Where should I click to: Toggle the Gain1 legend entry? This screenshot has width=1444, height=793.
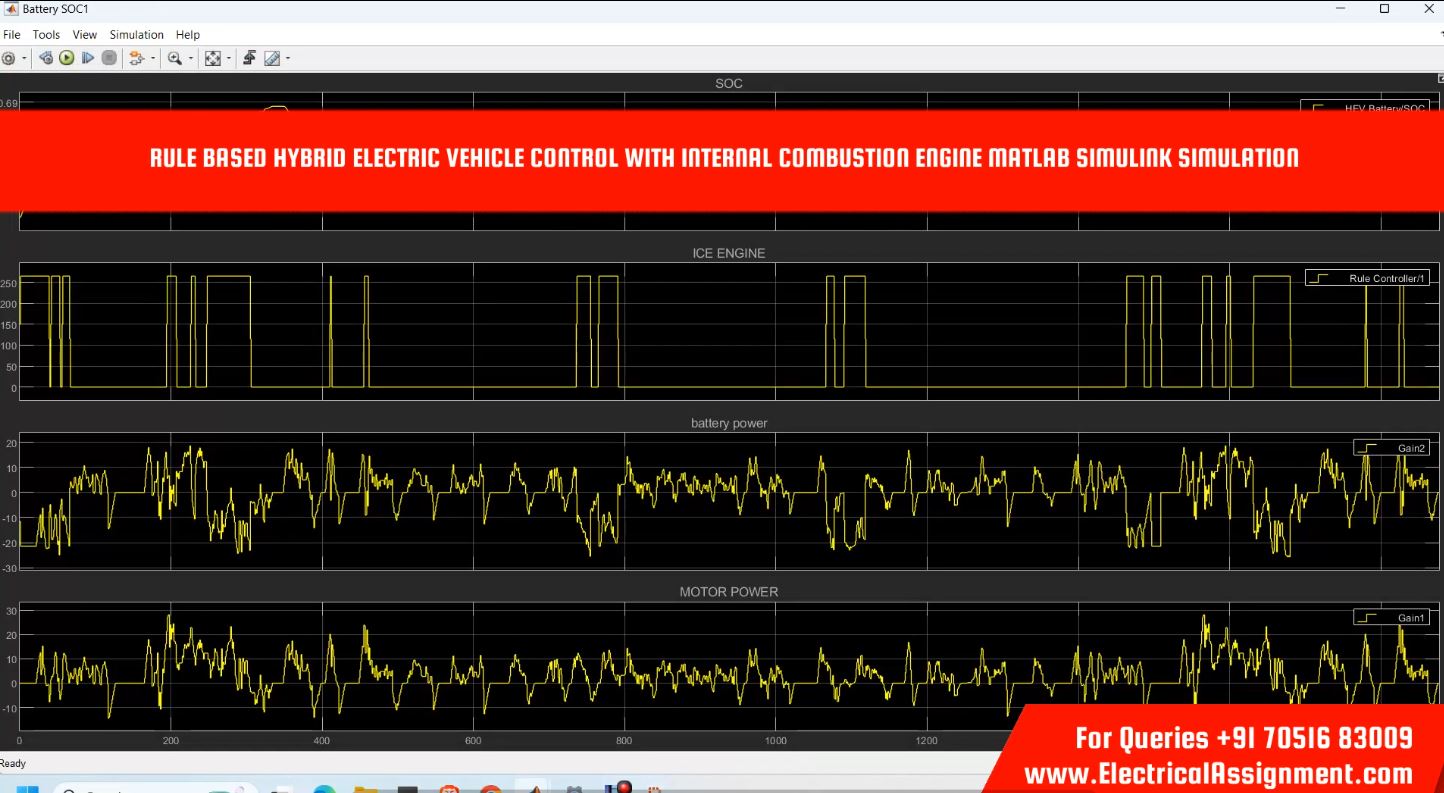point(1391,618)
